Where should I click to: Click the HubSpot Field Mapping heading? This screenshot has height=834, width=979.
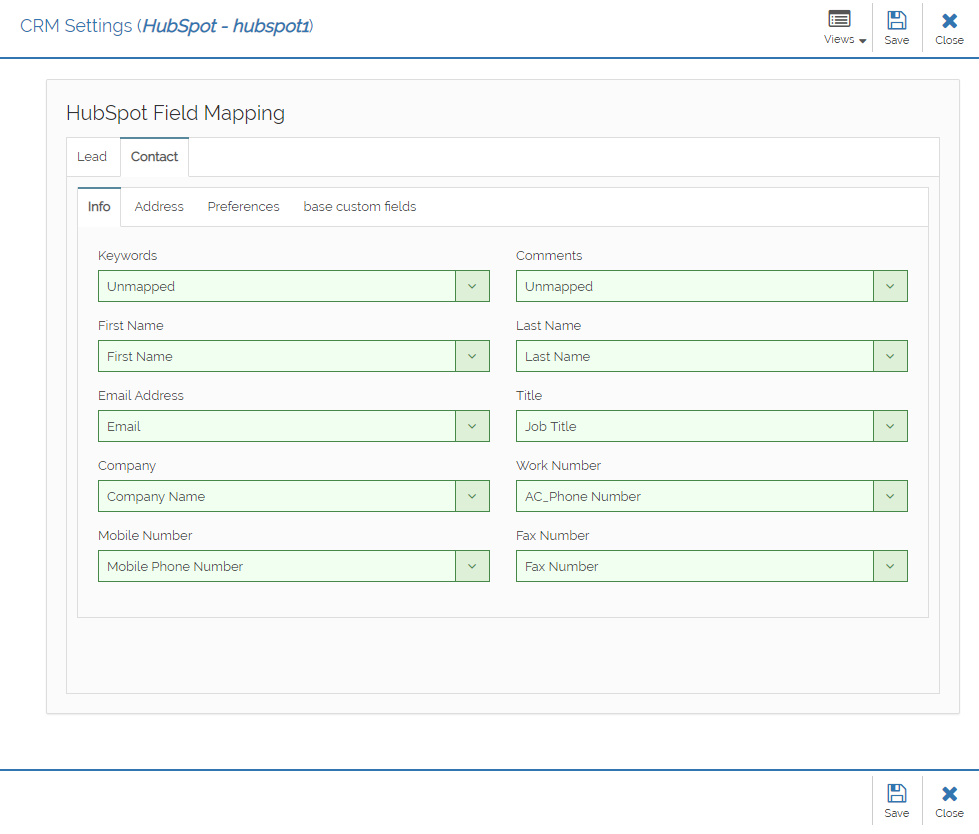175,113
